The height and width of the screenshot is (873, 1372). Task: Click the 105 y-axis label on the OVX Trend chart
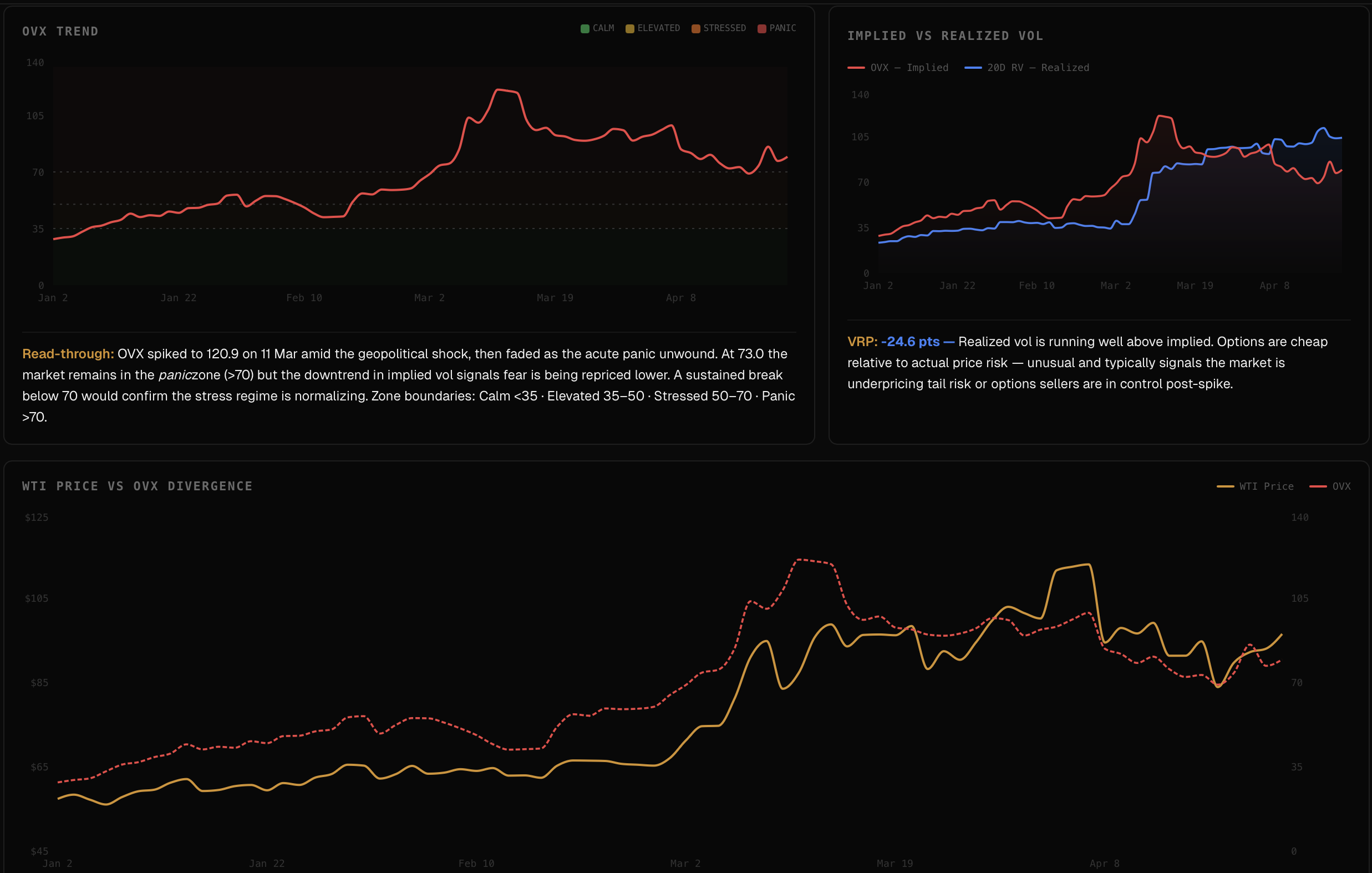point(35,116)
